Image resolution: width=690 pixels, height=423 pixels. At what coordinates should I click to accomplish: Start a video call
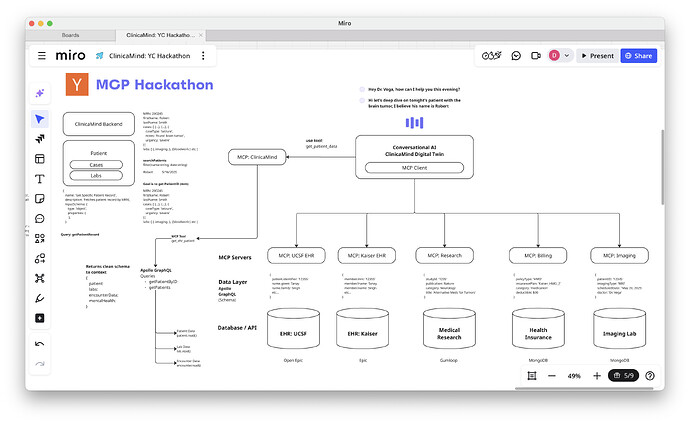tap(536, 55)
